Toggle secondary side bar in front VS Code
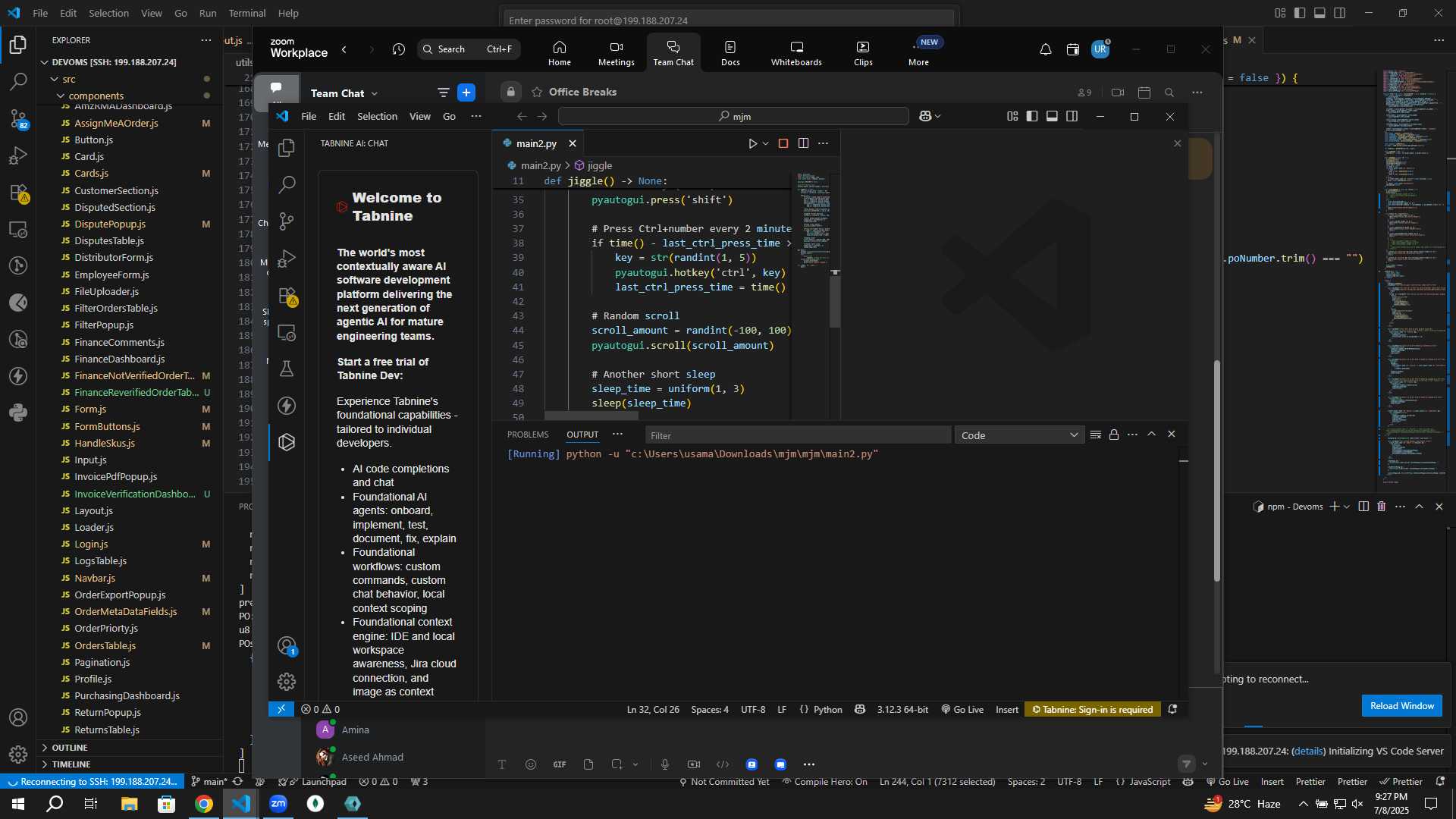The image size is (1456, 819). [x=1072, y=116]
